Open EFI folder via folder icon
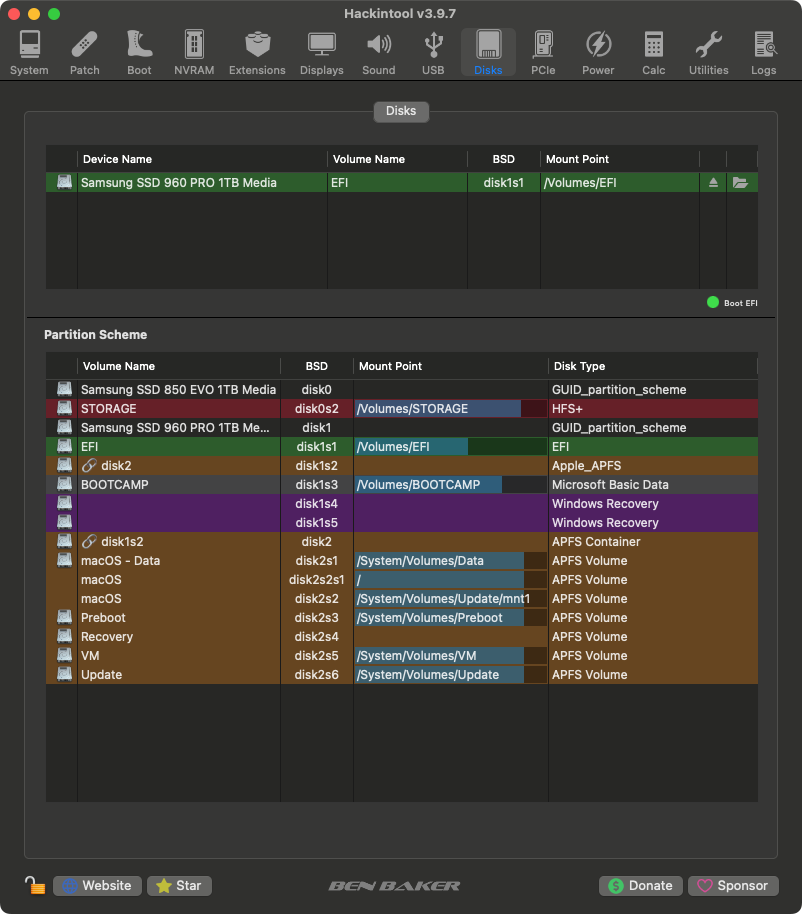Screen dimensions: 802x914 click(x=740, y=182)
